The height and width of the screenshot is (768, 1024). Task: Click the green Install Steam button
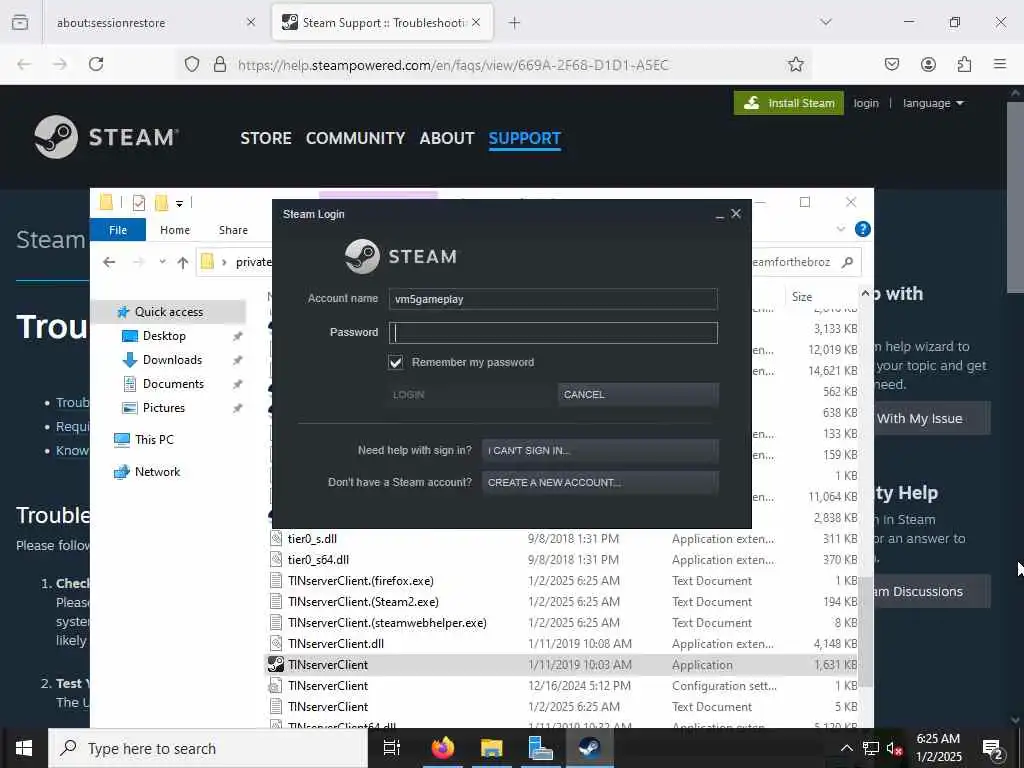[x=789, y=103]
